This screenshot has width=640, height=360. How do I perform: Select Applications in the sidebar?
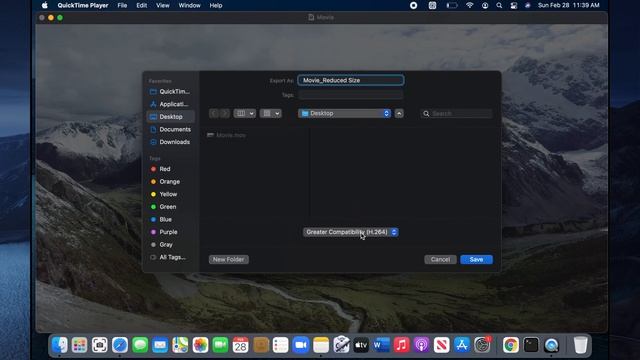click(x=171, y=104)
